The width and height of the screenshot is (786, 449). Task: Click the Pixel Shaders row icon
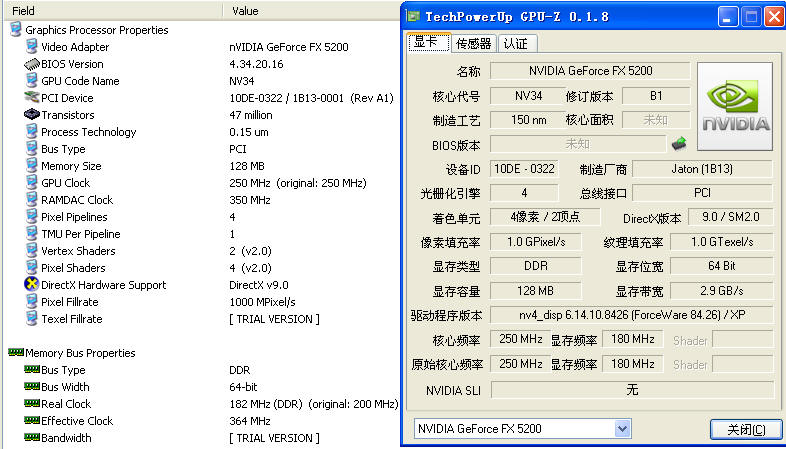32,268
